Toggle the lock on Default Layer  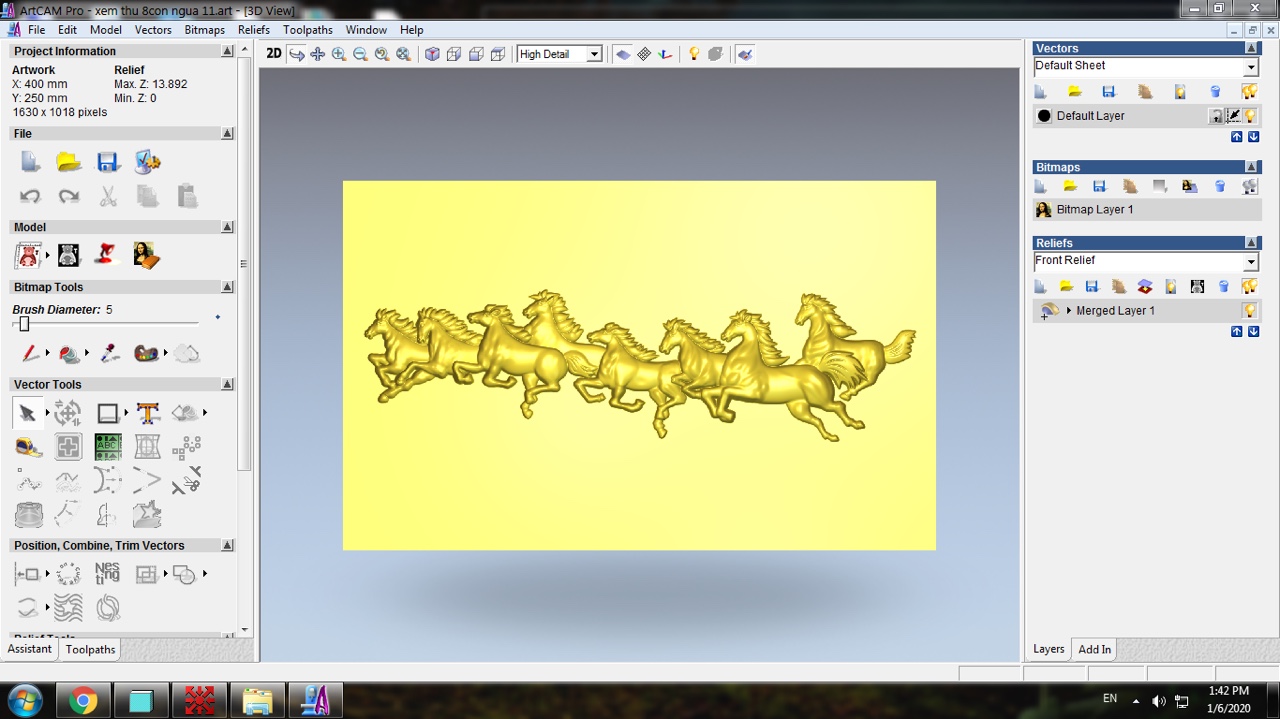pyautogui.click(x=1216, y=116)
